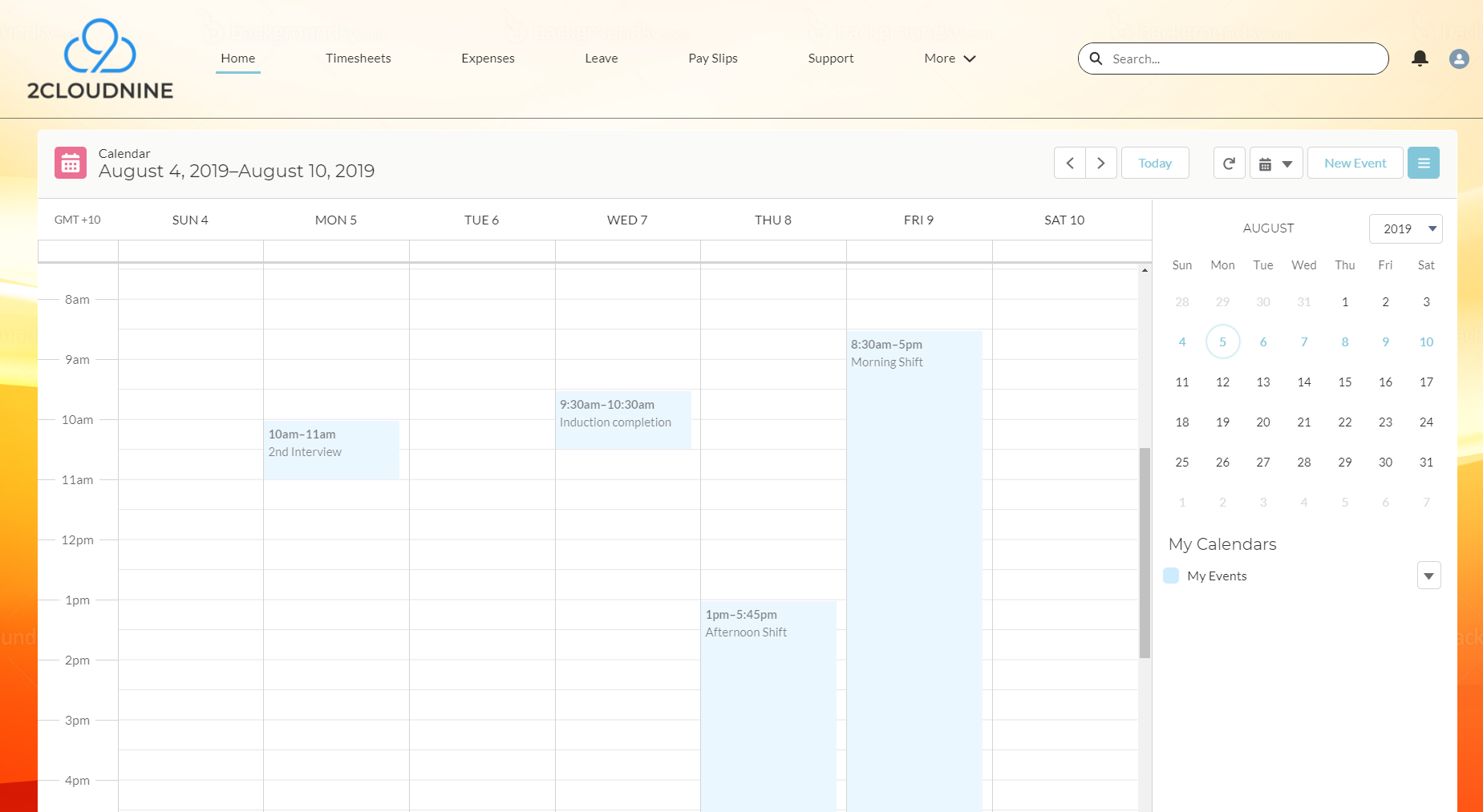
Task: Click the pink Calendar icon
Action: tap(71, 164)
